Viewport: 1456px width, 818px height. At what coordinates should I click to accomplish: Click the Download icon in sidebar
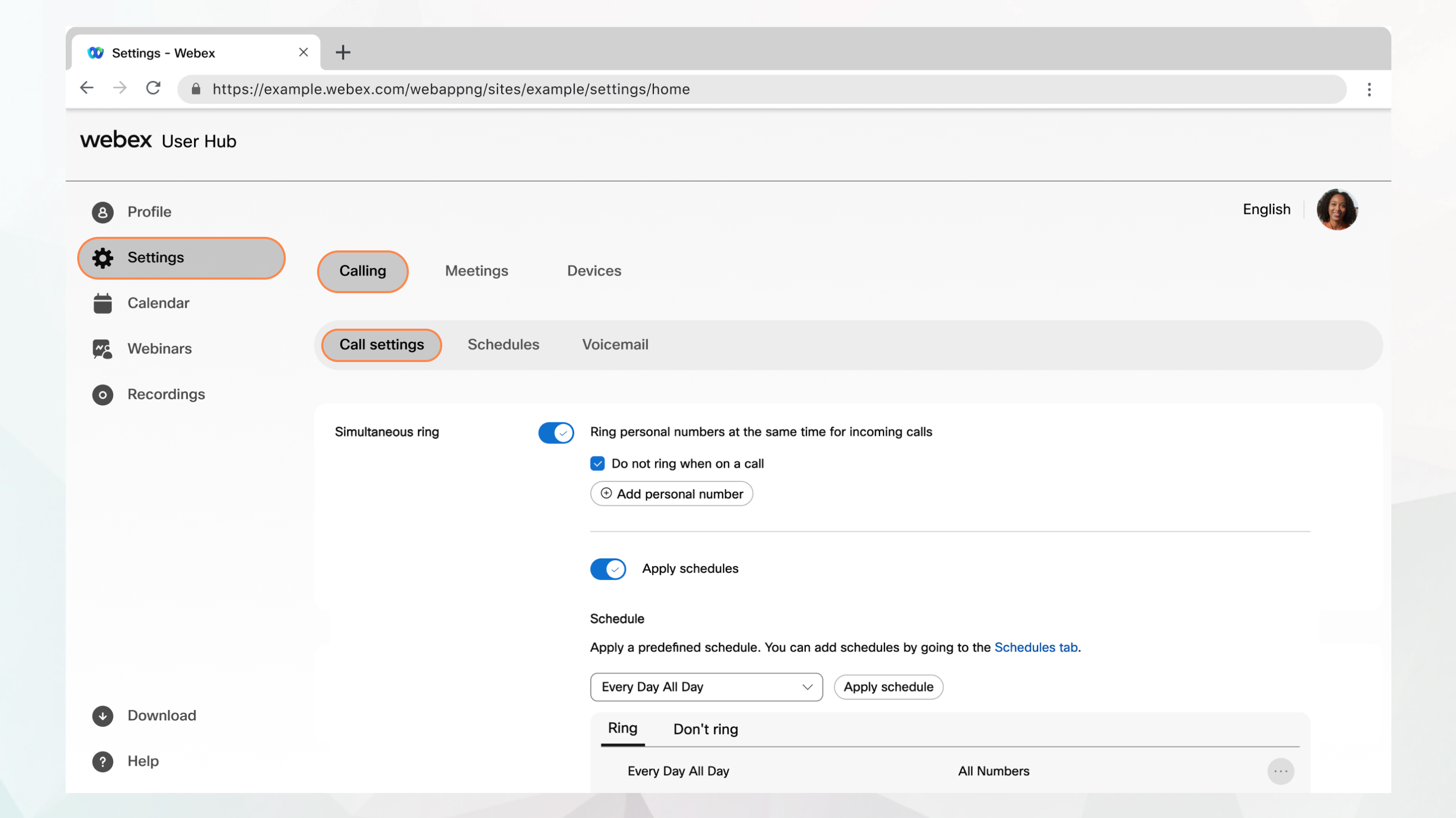(102, 714)
